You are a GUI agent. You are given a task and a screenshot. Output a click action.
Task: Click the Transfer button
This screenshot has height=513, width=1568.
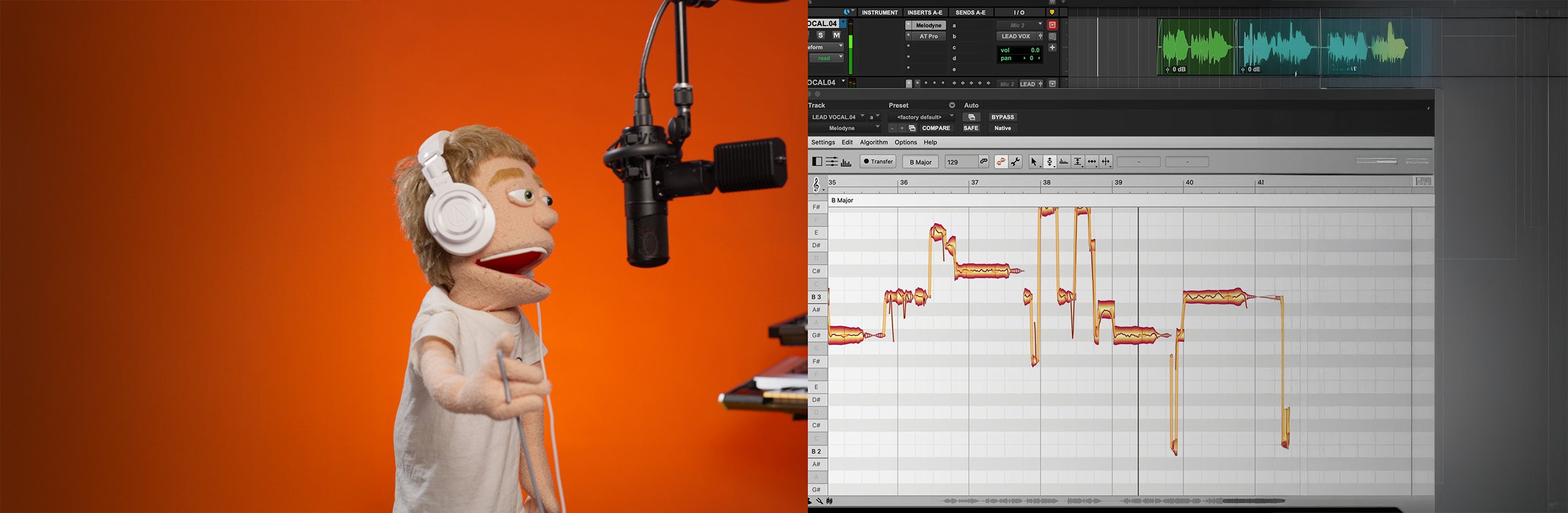click(878, 162)
